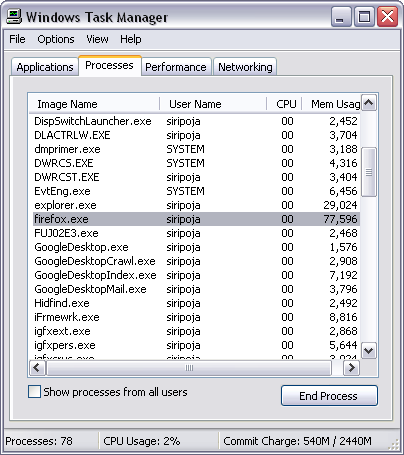
Task: Click the list scroll up arrow
Action: tap(369, 103)
